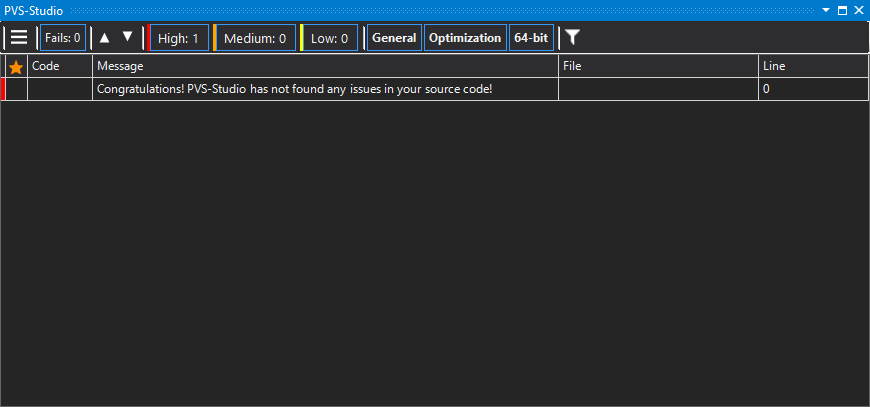Toggle the Medium: 0 severity filter
The width and height of the screenshot is (870, 407).
click(255, 38)
